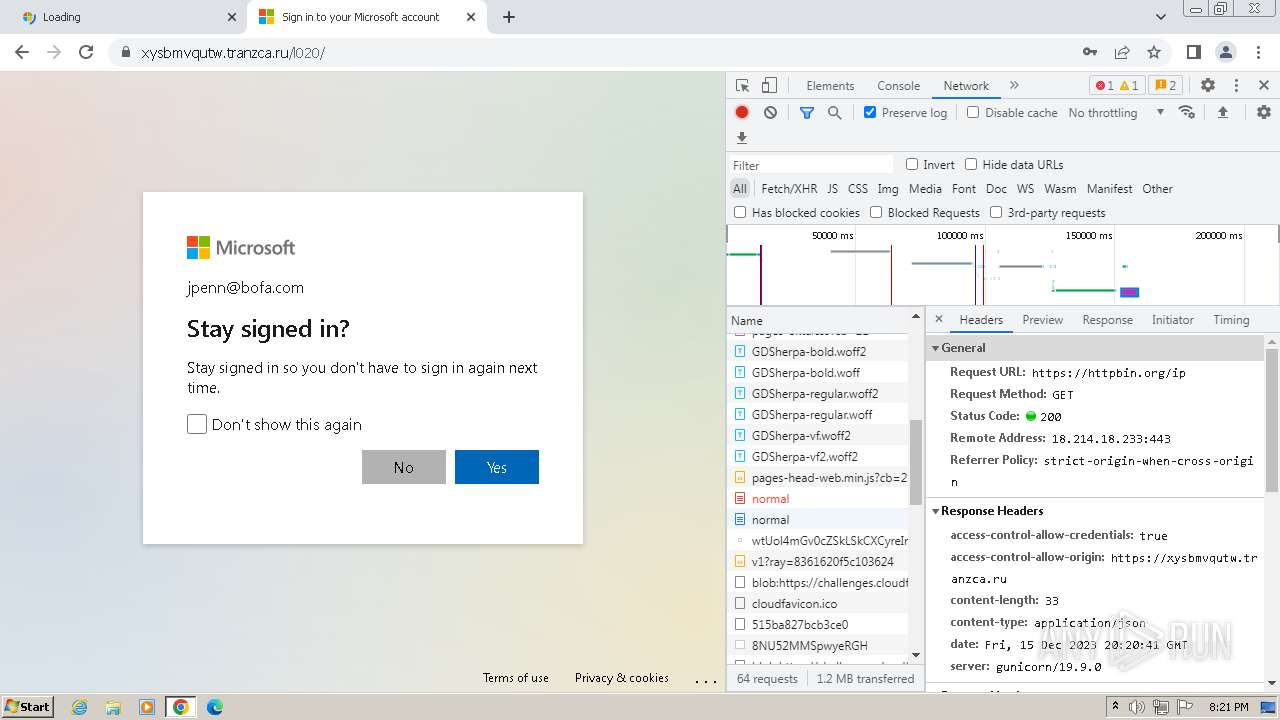Enable the 3rd-party requests checkbox
Image resolution: width=1280 pixels, height=720 pixels.
(996, 212)
